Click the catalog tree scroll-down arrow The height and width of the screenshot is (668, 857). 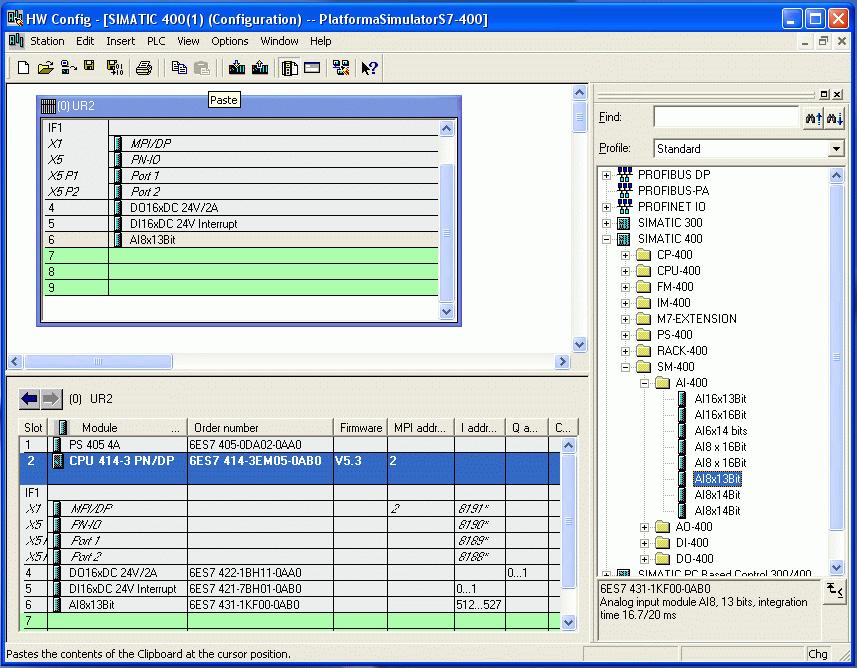[x=836, y=567]
